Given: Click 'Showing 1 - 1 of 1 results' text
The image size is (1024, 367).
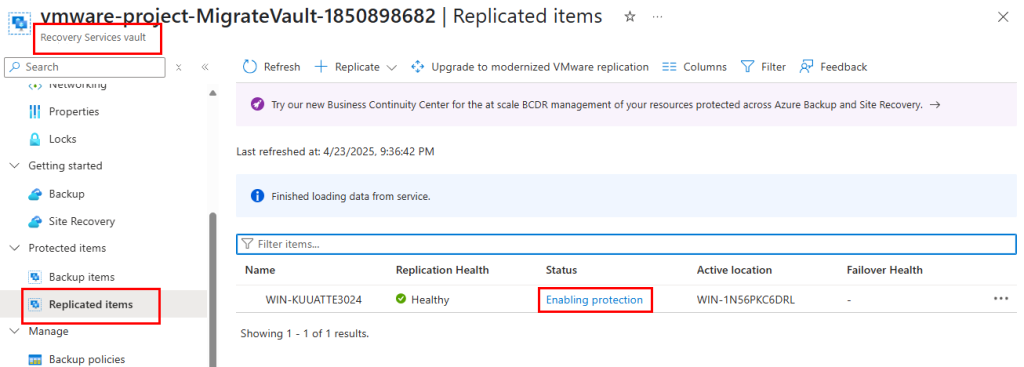Looking at the screenshot, I should (304, 333).
